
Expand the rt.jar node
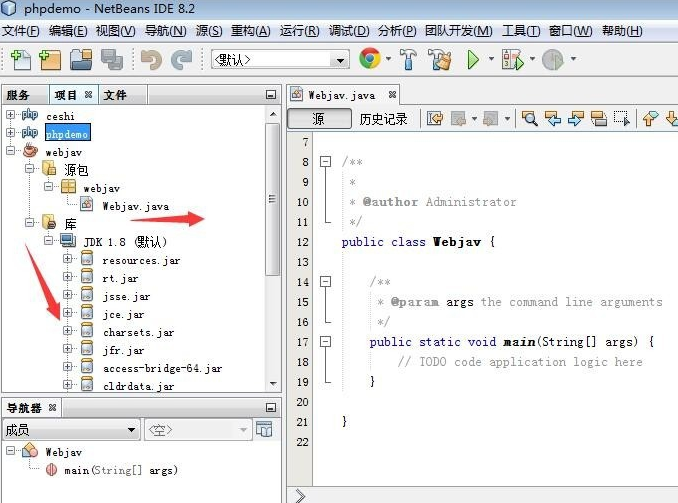[67, 276]
